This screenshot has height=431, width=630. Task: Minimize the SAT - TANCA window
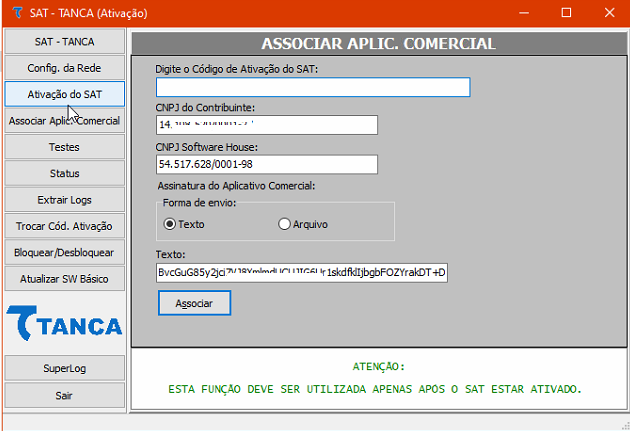[524, 13]
